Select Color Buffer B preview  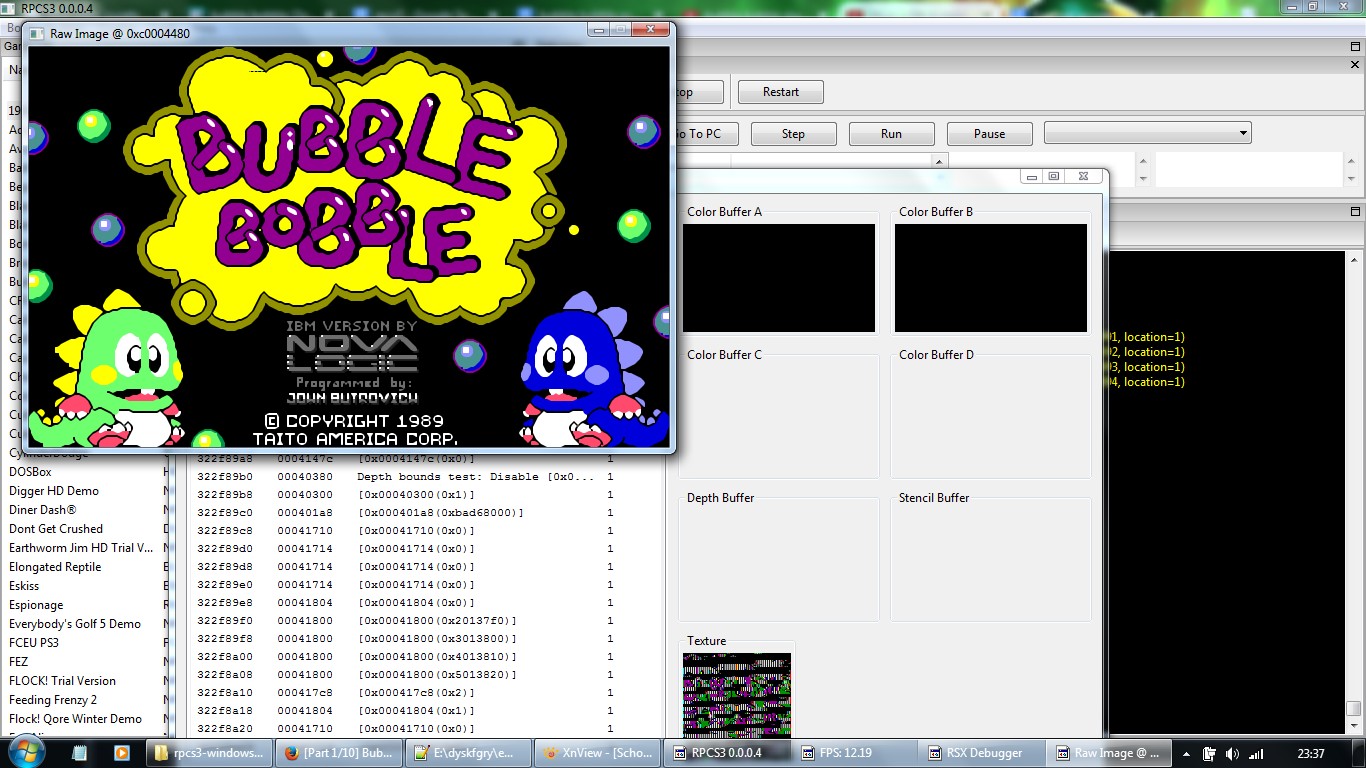tap(990, 277)
